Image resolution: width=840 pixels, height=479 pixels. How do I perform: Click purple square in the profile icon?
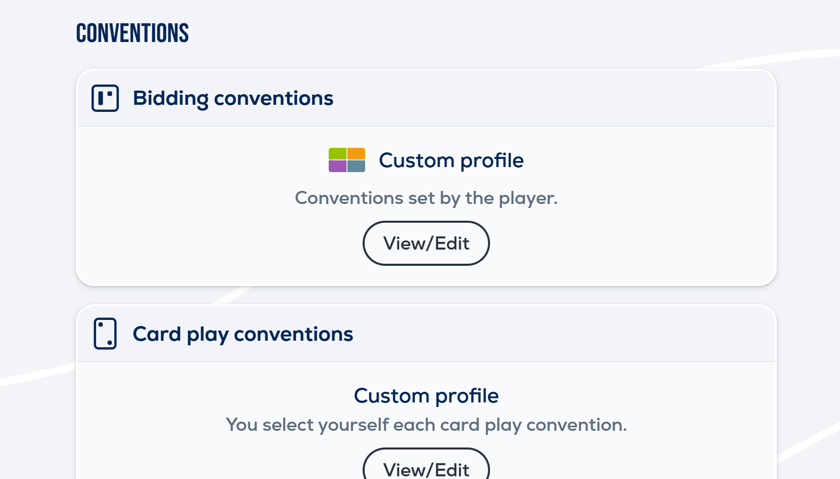coord(338,166)
